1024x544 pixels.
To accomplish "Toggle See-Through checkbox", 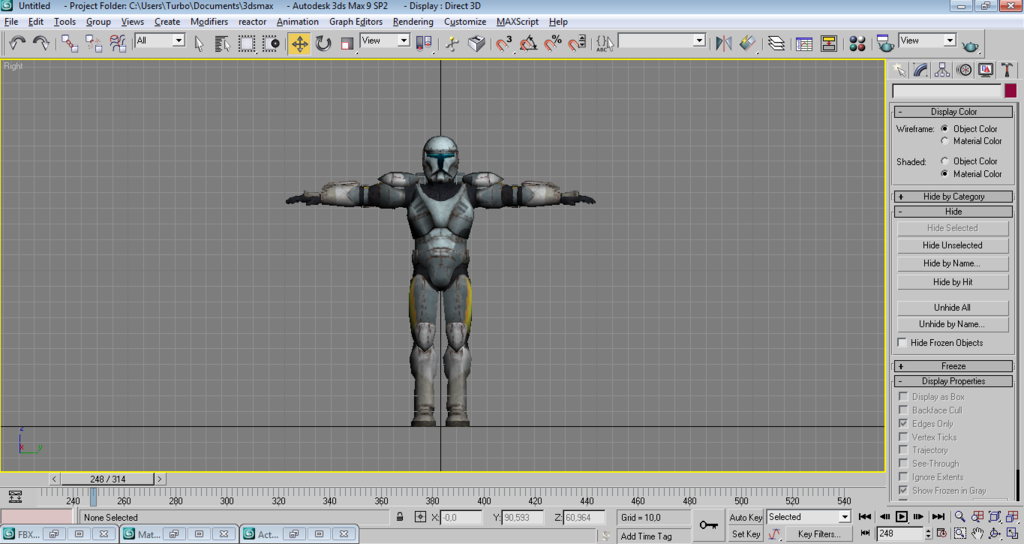I will (x=903, y=463).
